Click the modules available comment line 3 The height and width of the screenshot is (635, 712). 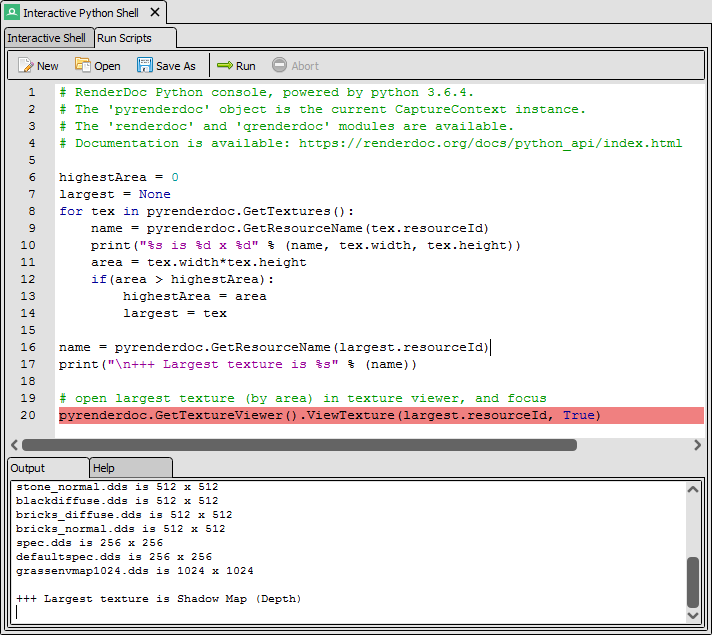pos(286,126)
